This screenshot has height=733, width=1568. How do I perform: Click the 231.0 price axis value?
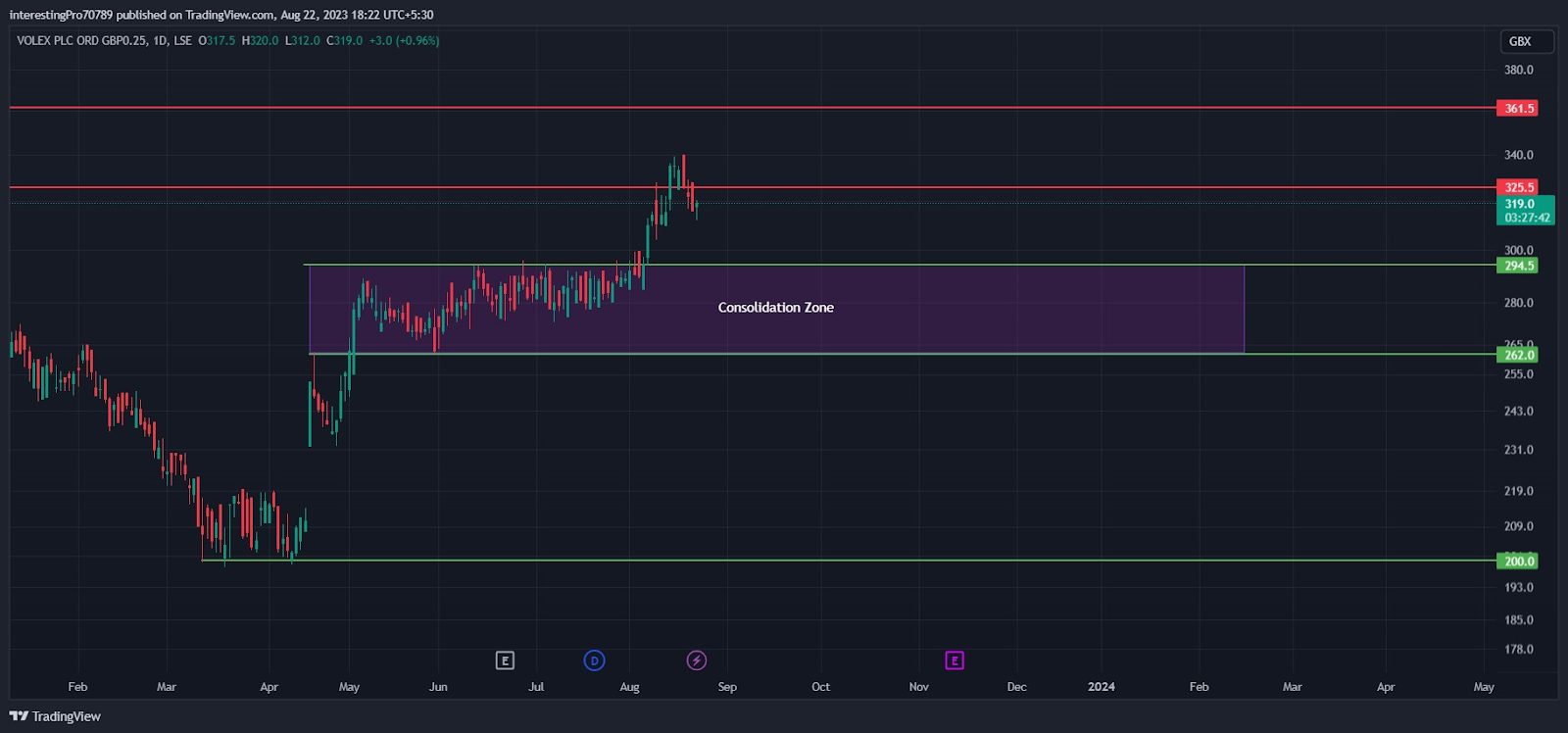pyautogui.click(x=1519, y=450)
